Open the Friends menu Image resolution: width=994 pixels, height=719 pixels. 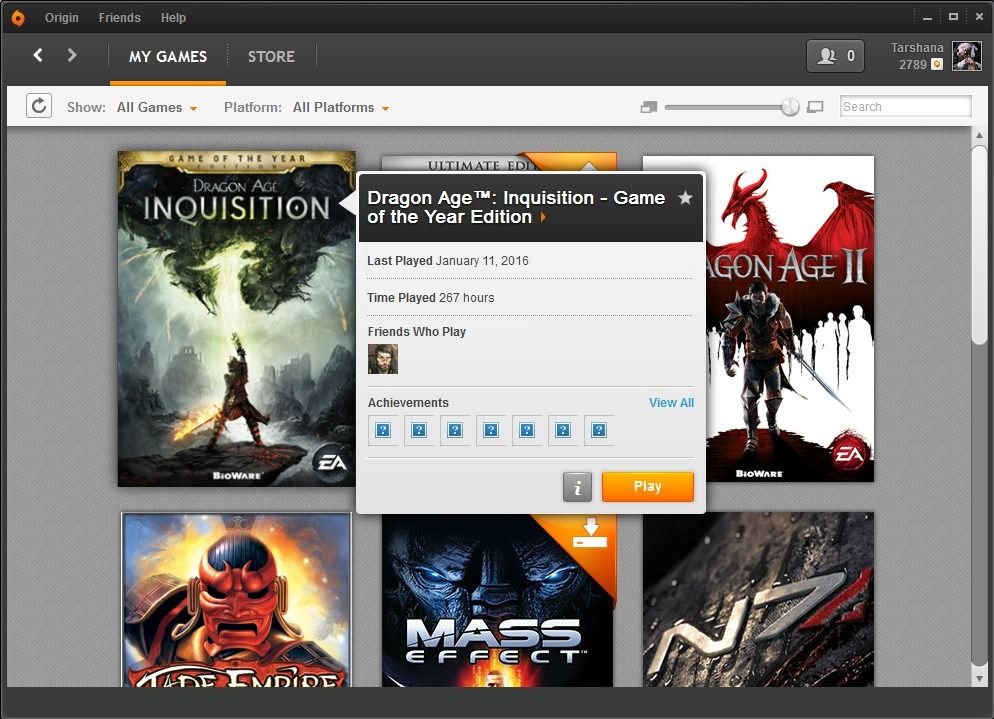coord(119,18)
